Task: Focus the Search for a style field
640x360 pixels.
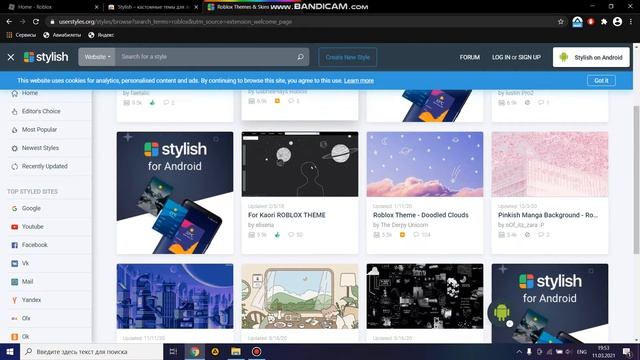Action: click(x=206, y=57)
